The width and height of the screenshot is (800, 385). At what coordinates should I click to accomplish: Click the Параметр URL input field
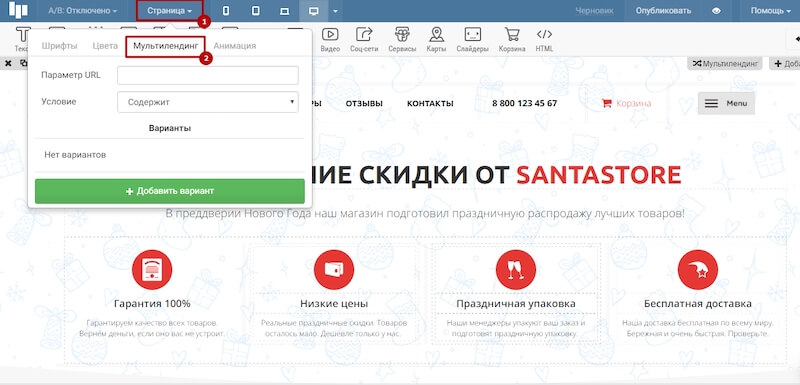[x=208, y=75]
